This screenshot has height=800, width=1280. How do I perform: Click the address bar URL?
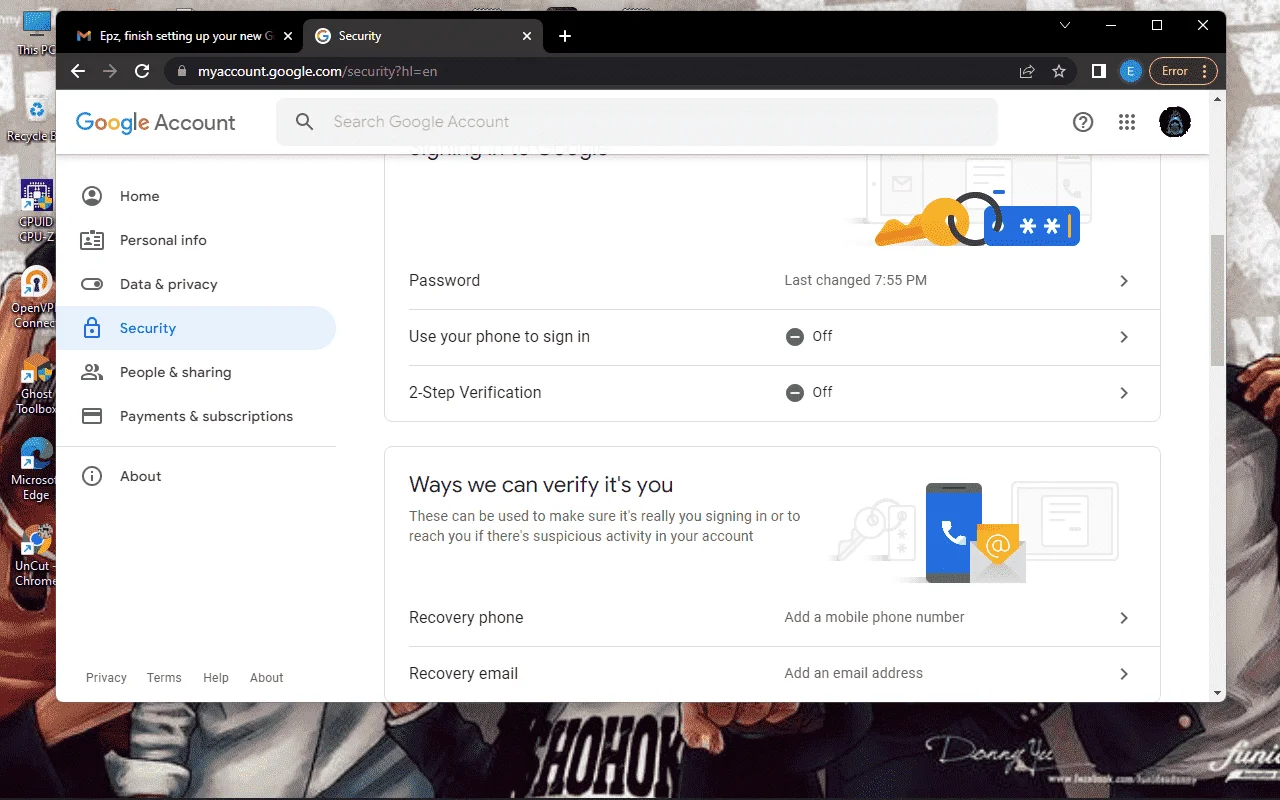coord(317,71)
